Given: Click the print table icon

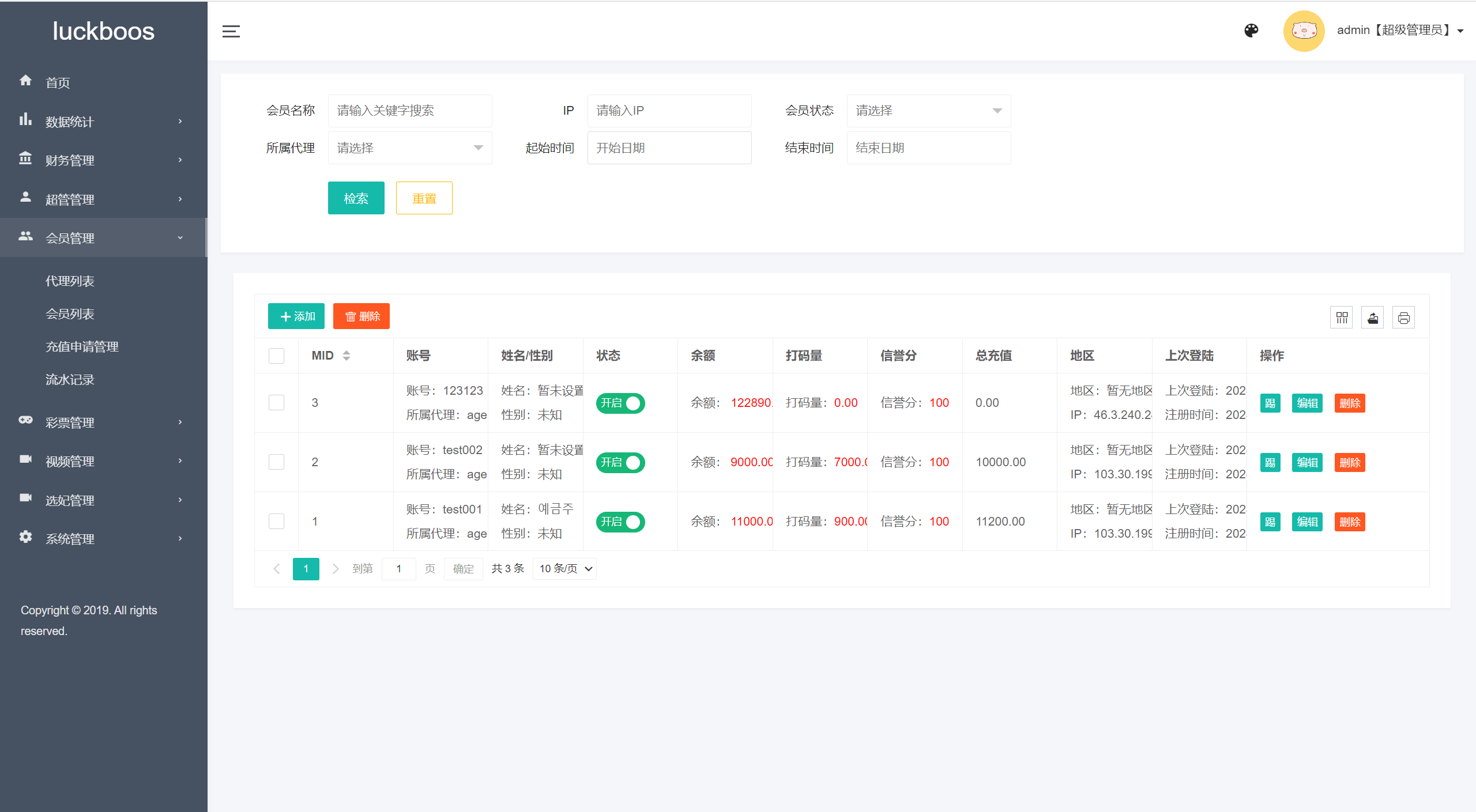Looking at the screenshot, I should click(1403, 318).
